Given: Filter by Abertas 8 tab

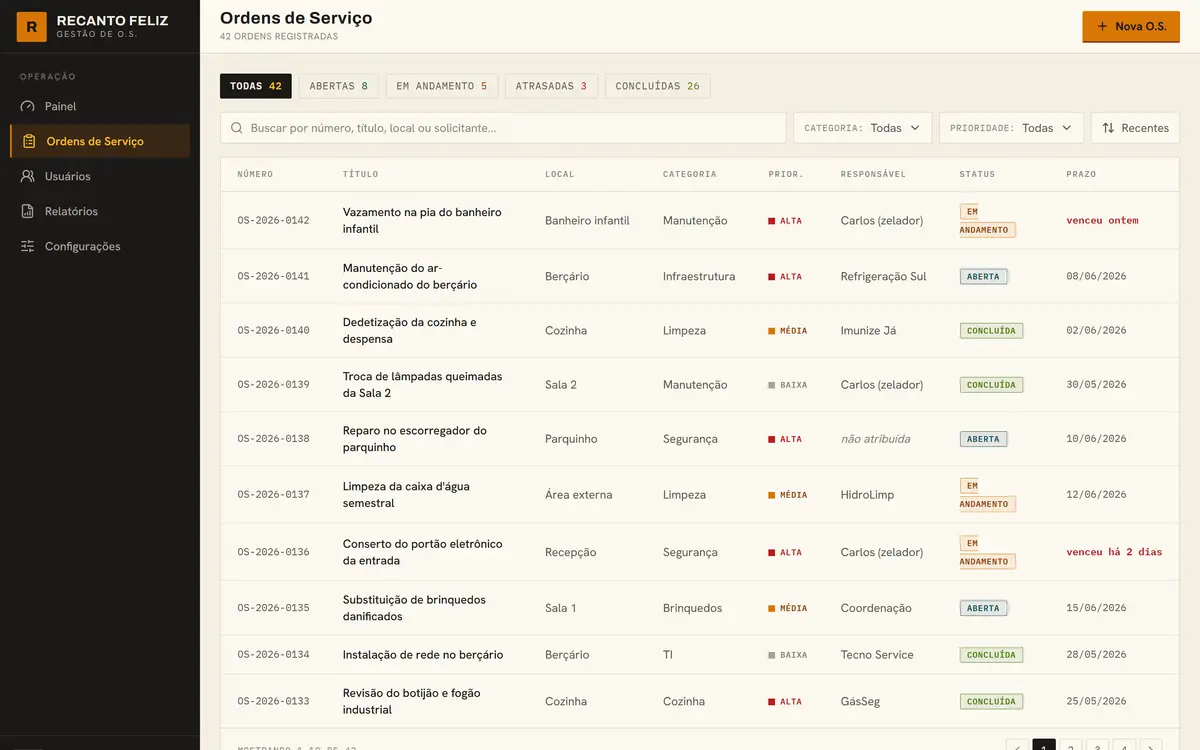Looking at the screenshot, I should (338, 86).
